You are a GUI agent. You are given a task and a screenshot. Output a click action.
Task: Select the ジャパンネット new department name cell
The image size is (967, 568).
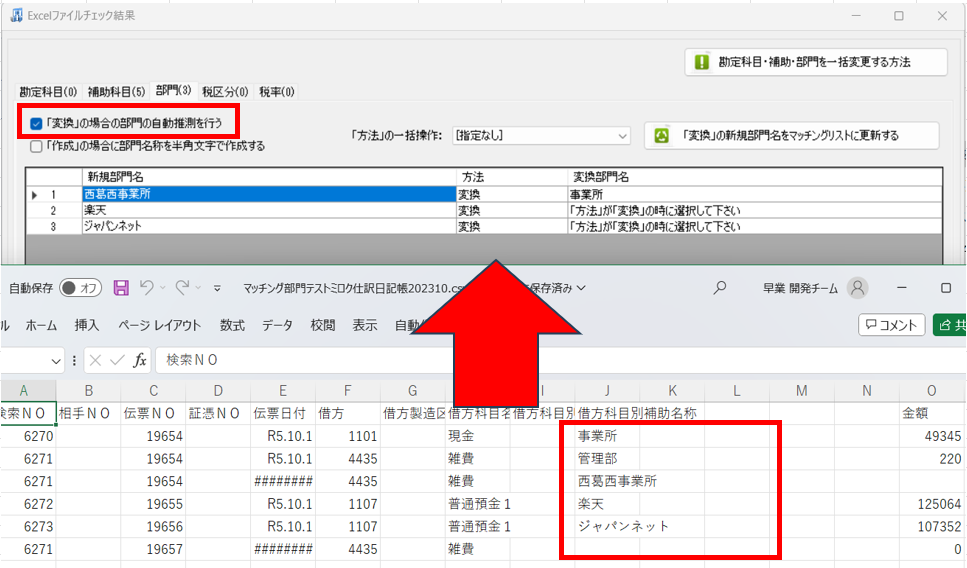(269, 226)
